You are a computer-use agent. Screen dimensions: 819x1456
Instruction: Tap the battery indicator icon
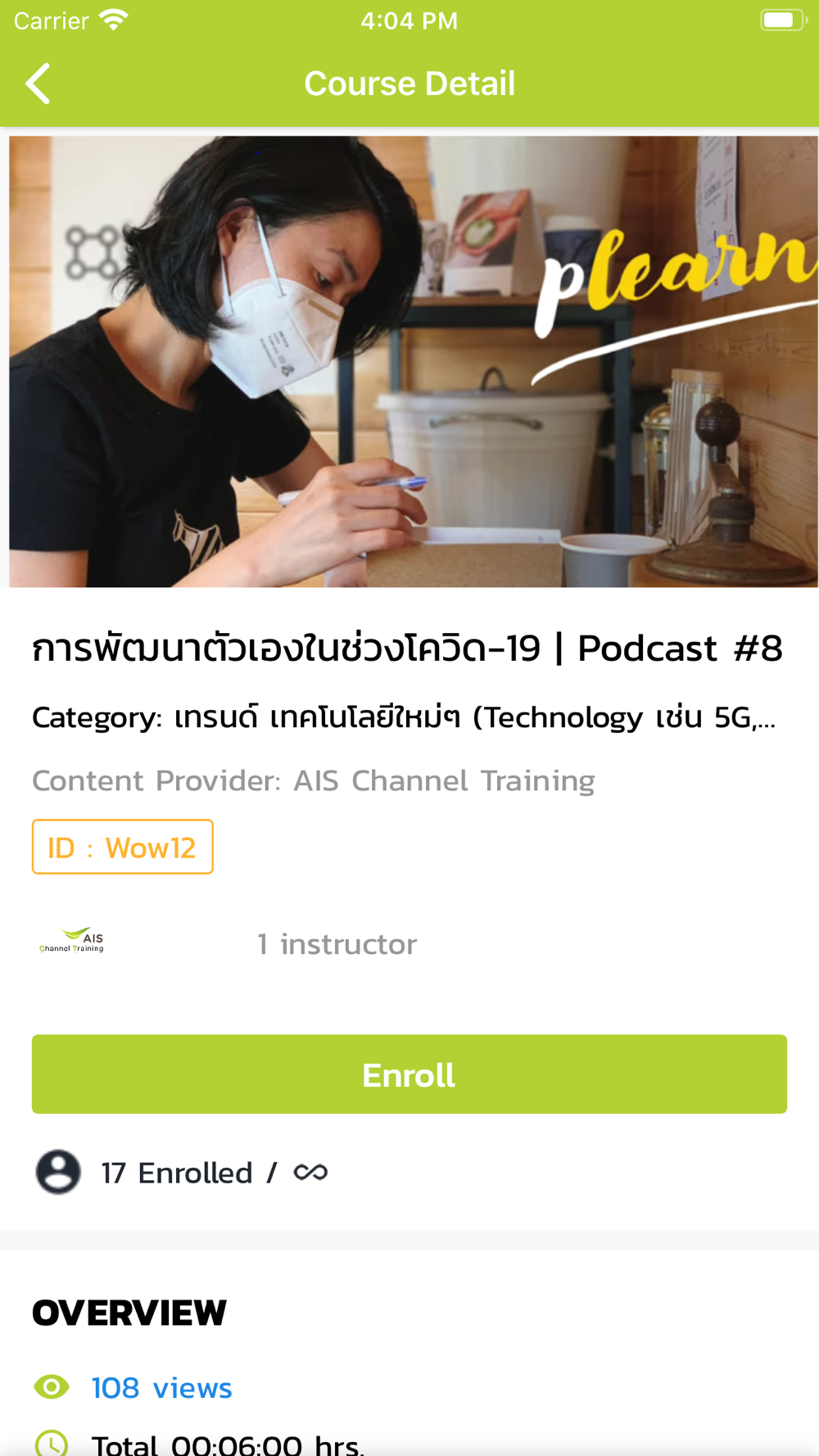pos(783,20)
